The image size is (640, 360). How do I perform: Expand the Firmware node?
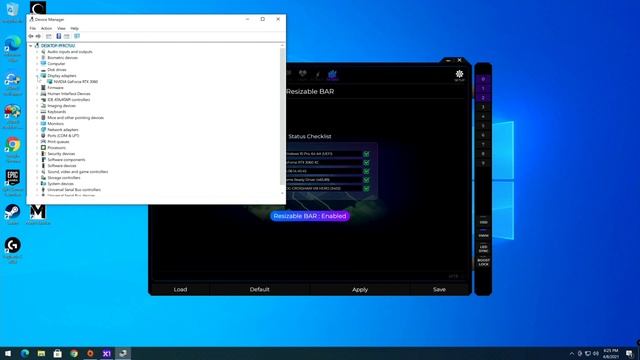pyautogui.click(x=37, y=88)
